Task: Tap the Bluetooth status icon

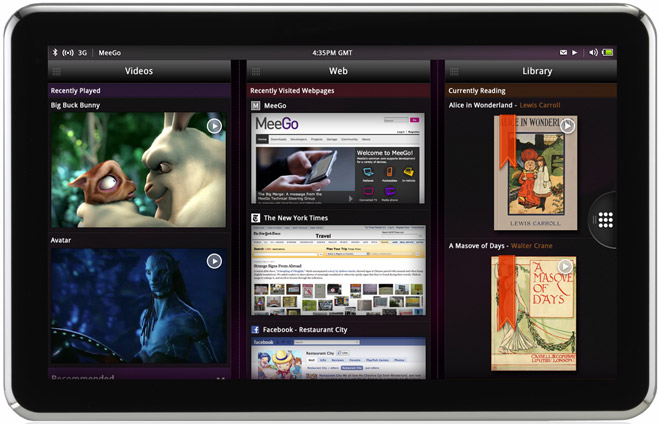Action: pyautogui.click(x=55, y=53)
